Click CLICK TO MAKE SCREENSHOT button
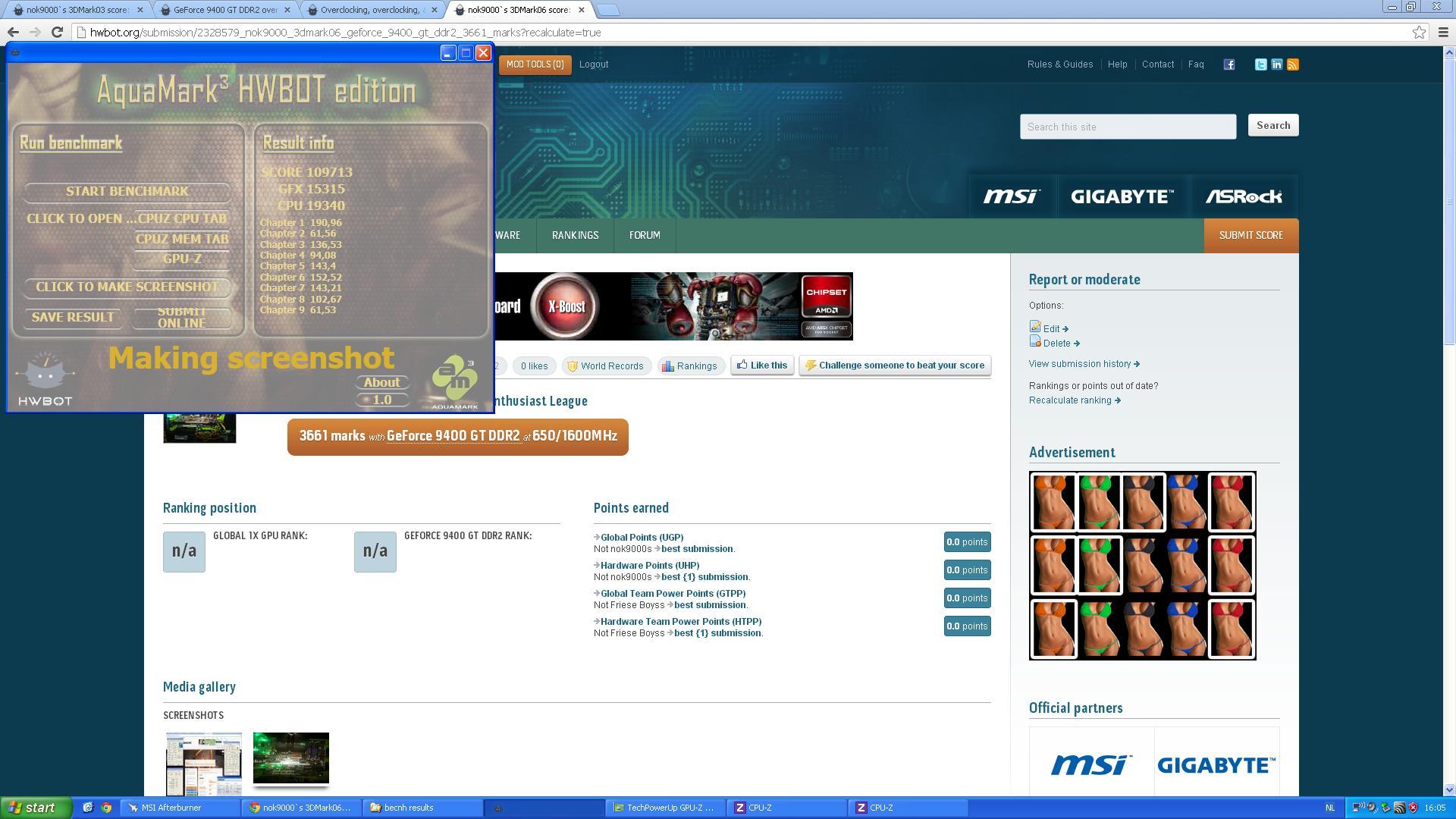 click(x=127, y=287)
